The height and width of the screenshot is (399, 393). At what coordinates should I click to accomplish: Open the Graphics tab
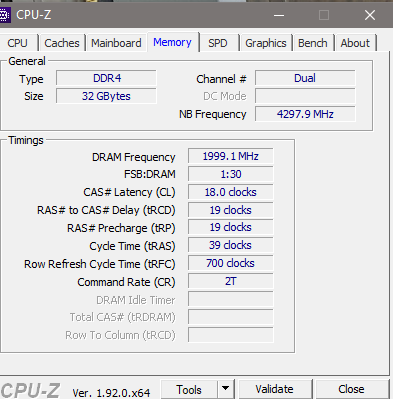pos(266,43)
